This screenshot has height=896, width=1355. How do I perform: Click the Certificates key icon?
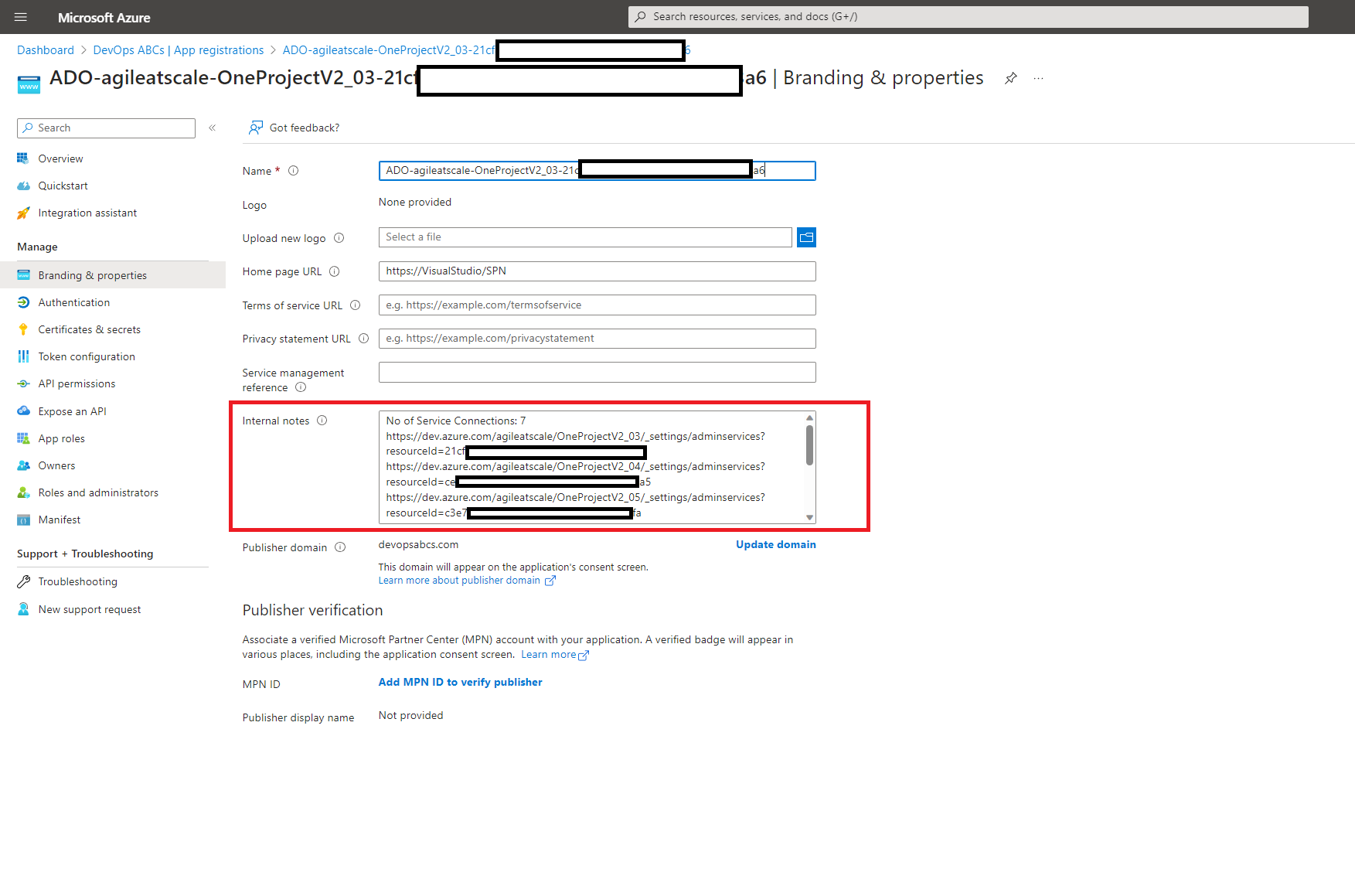click(23, 329)
